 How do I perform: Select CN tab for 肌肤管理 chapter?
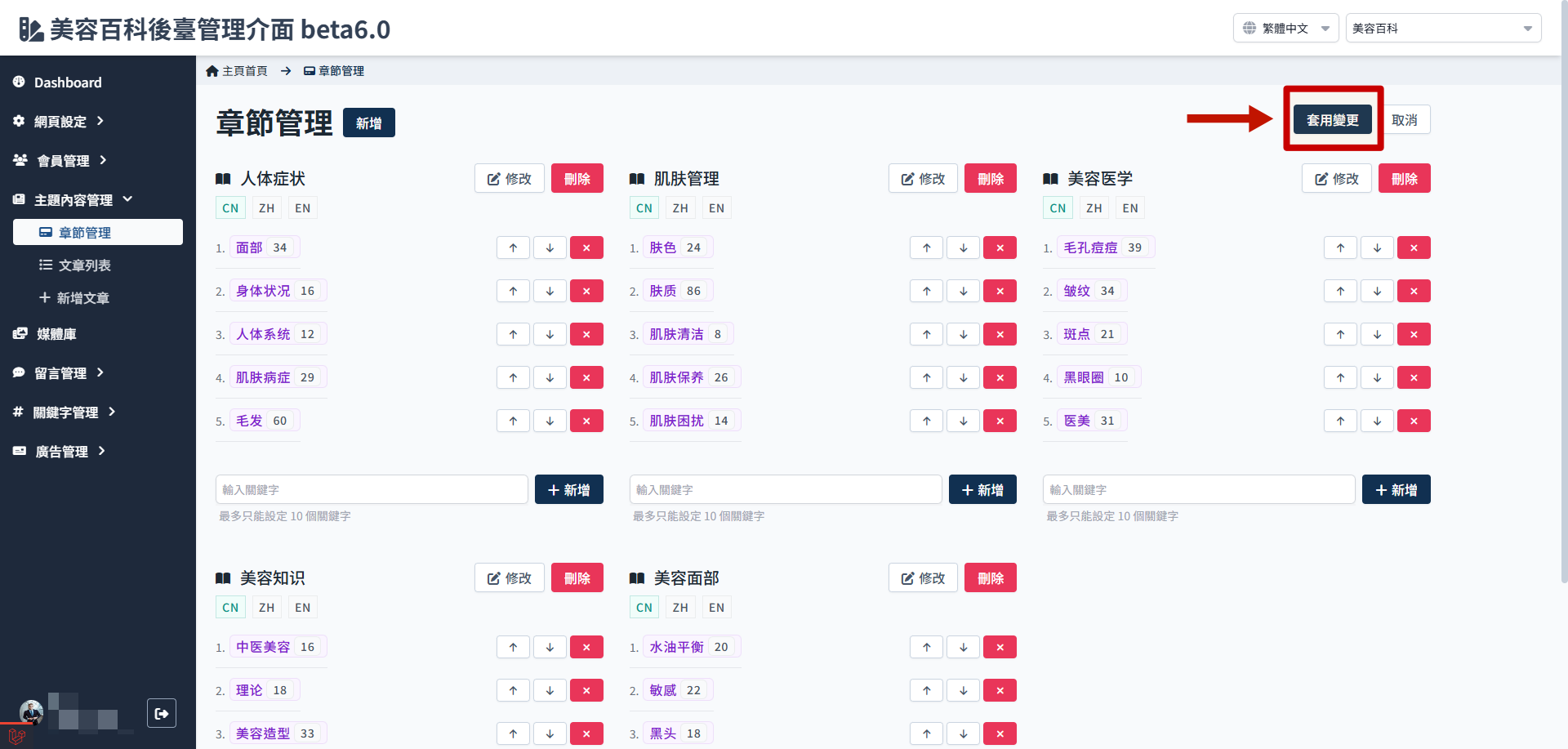click(644, 207)
